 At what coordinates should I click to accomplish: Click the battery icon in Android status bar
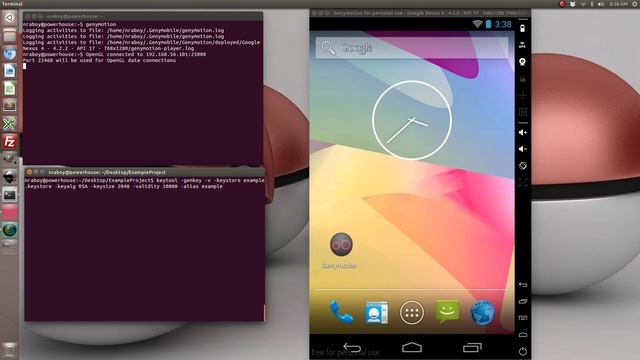click(x=488, y=24)
